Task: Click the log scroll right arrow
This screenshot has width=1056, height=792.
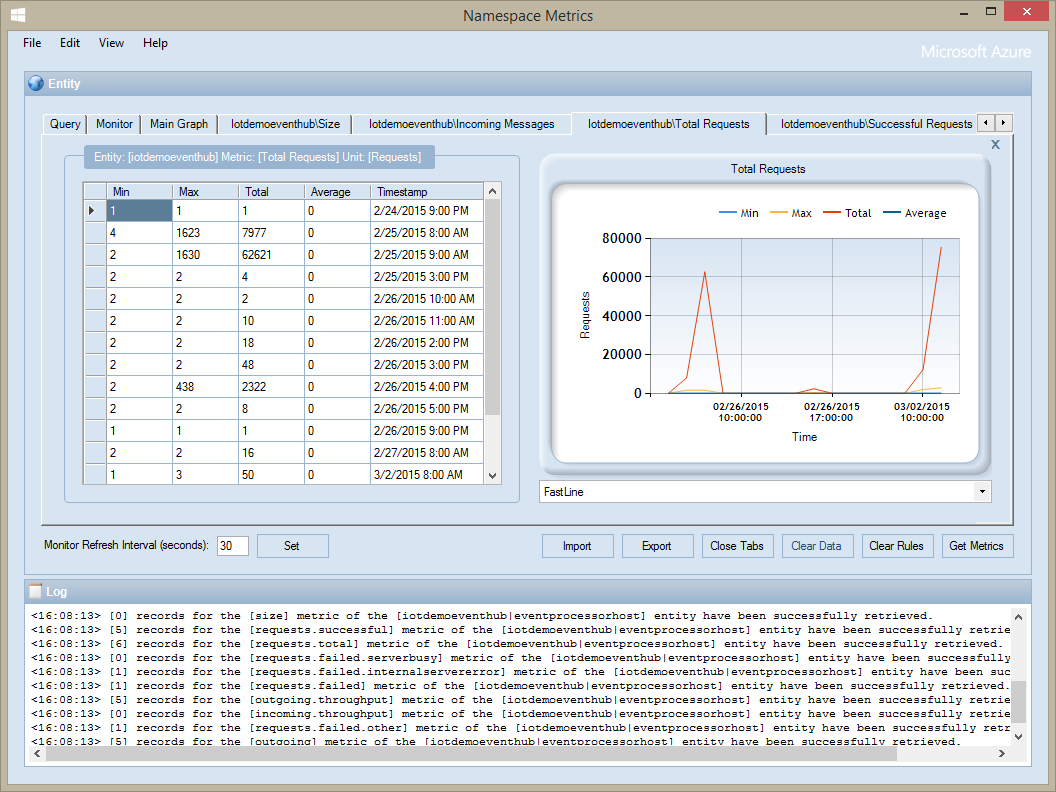Action: (x=1001, y=754)
